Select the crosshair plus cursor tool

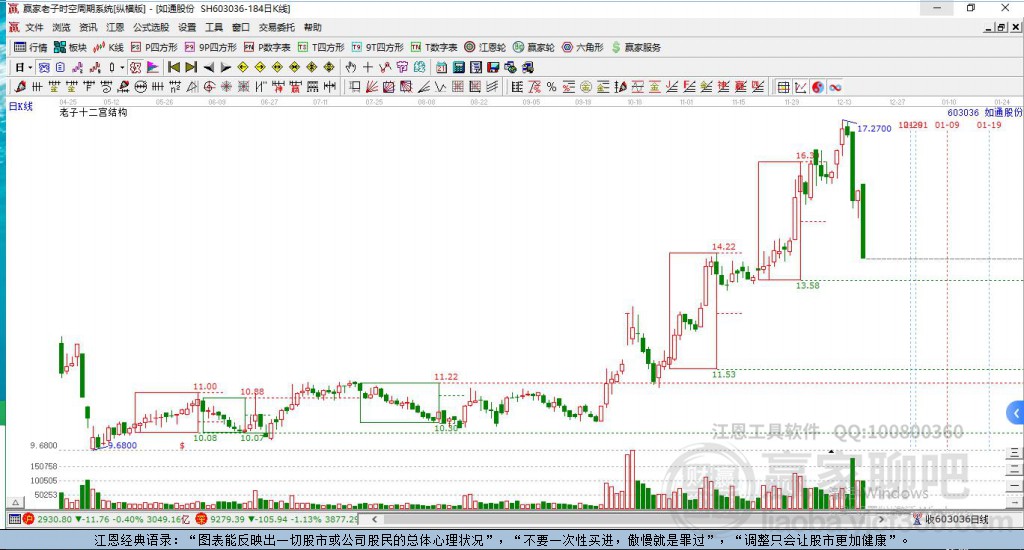pos(368,67)
